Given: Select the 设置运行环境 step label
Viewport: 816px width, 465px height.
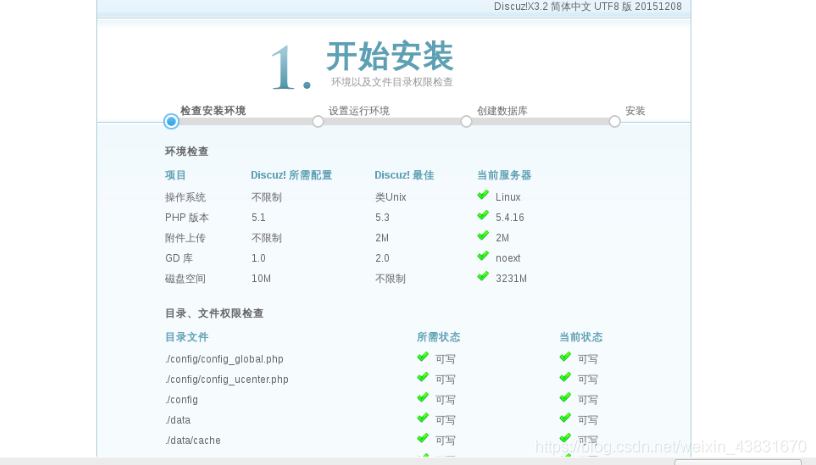Looking at the screenshot, I should (x=359, y=111).
